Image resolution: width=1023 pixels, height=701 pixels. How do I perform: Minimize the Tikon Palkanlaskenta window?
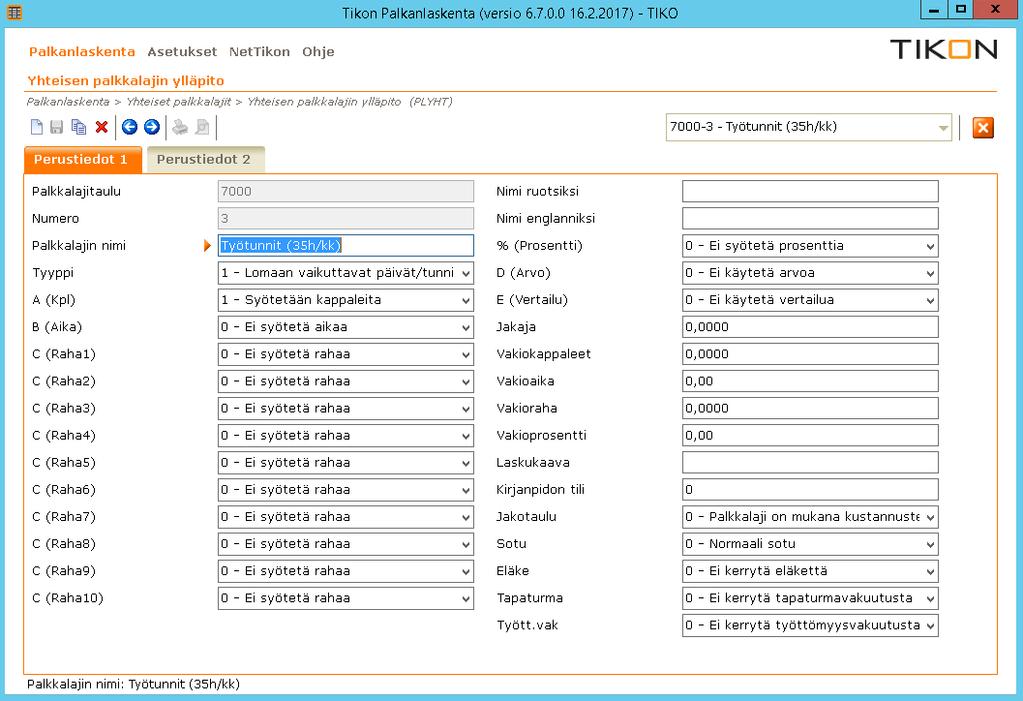(934, 10)
